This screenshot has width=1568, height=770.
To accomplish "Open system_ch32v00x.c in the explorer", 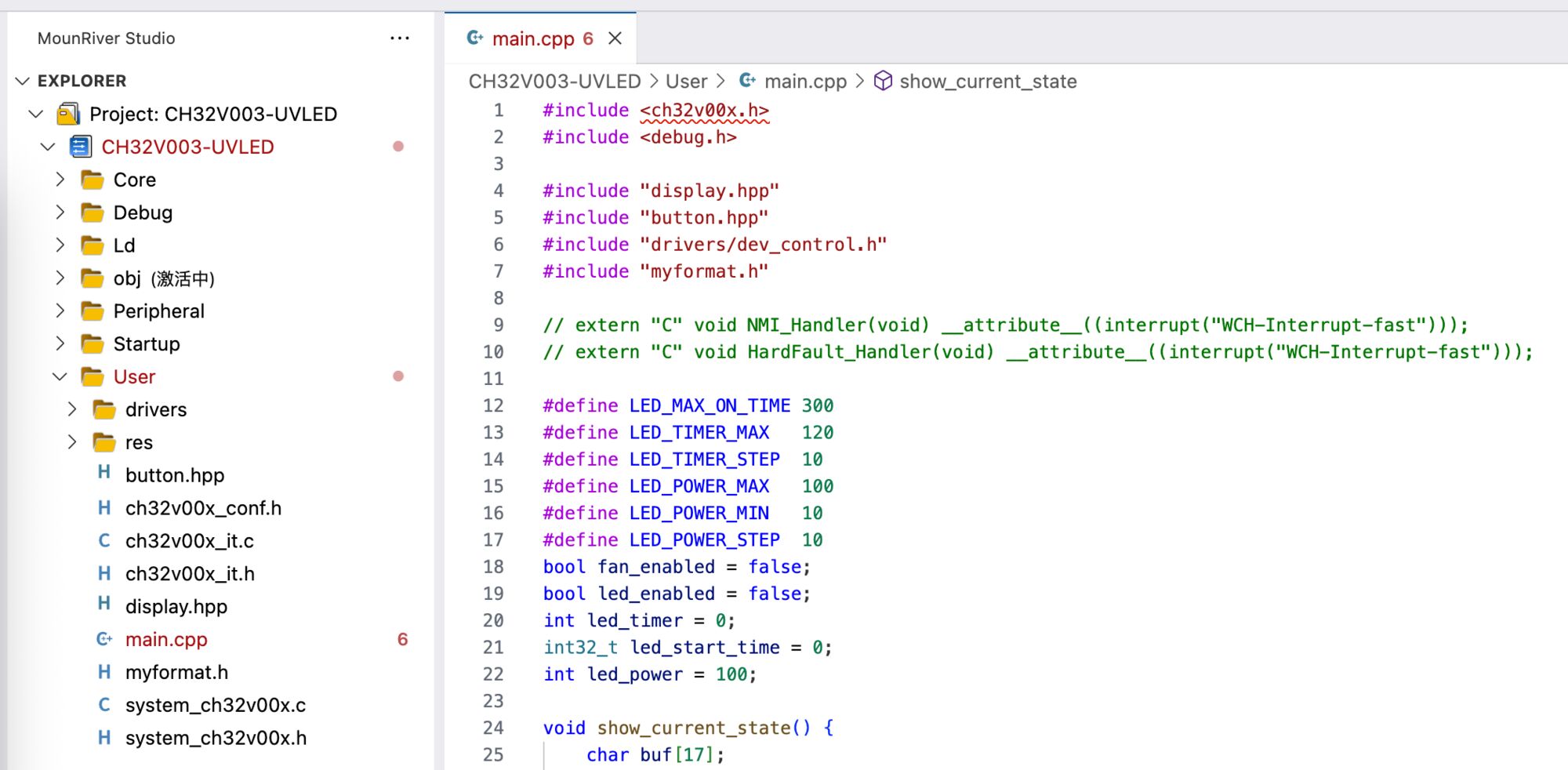I will point(215,706).
